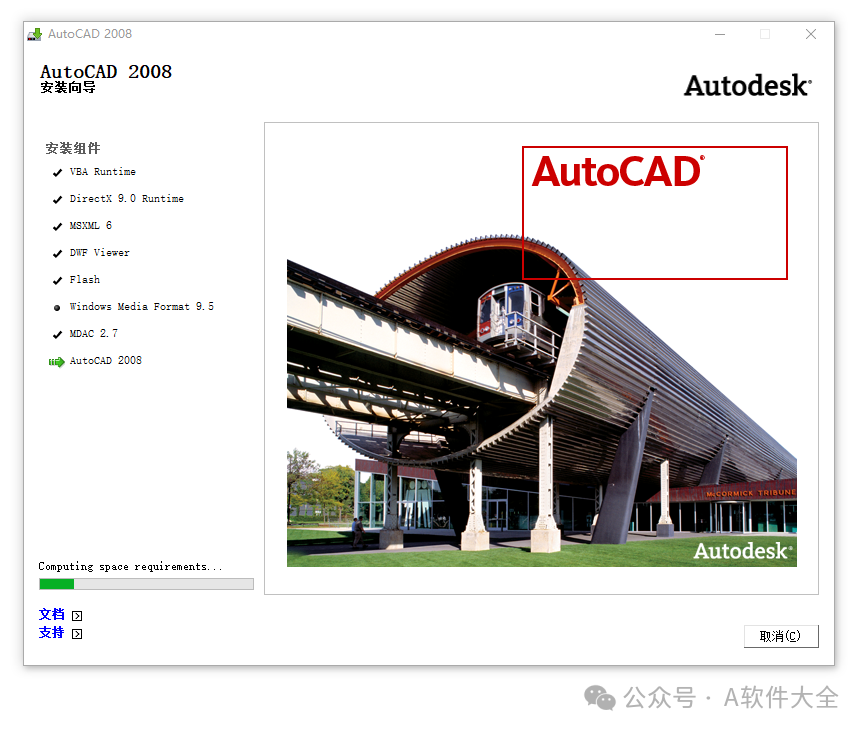Select the DWF Viewer component text
866x732 pixels.
(x=99, y=252)
